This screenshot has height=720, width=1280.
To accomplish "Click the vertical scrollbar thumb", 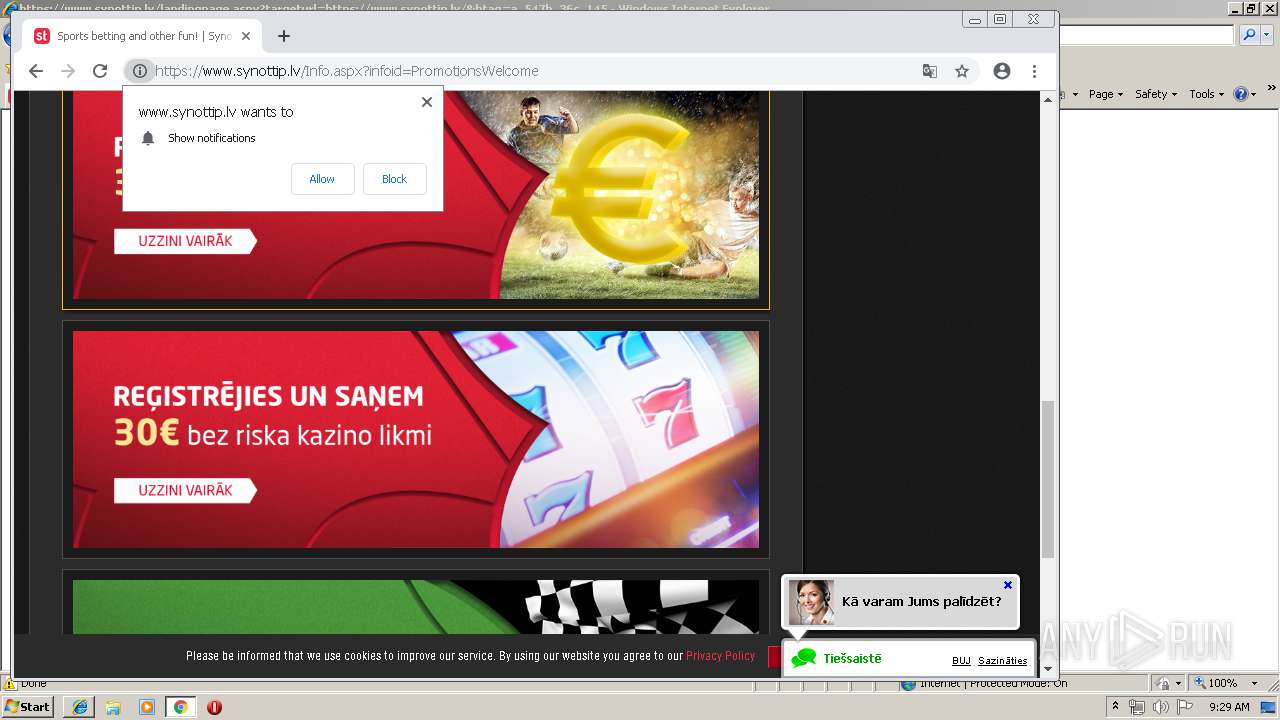I will pos(1048,479).
